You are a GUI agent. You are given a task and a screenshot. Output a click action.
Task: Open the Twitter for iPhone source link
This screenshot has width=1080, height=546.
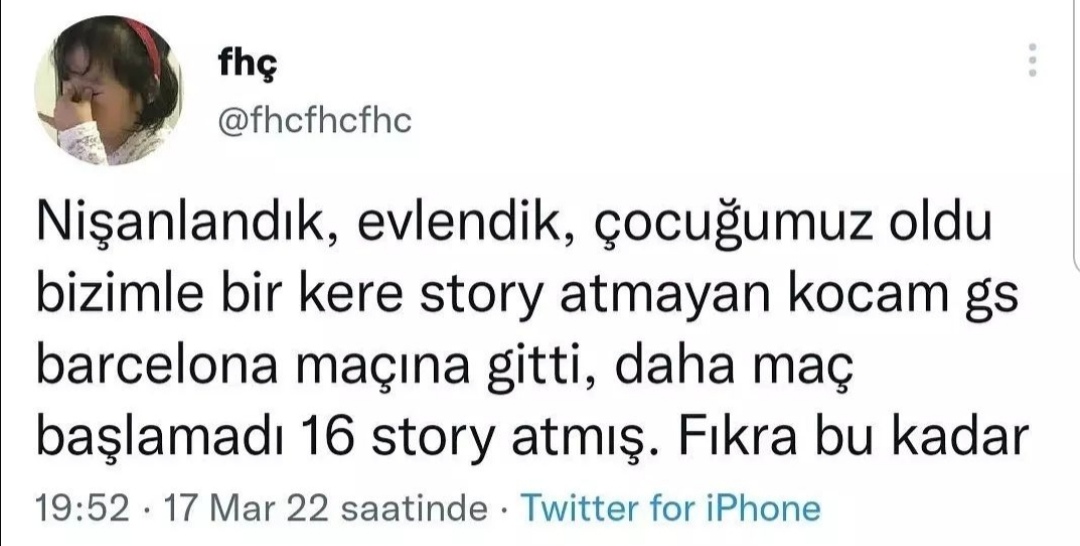[x=671, y=509]
